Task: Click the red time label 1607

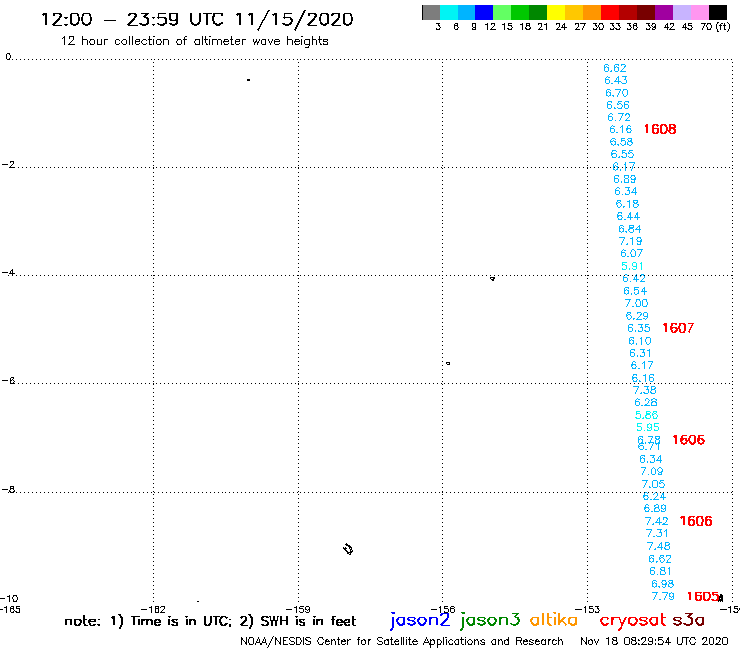Action: 678,328
